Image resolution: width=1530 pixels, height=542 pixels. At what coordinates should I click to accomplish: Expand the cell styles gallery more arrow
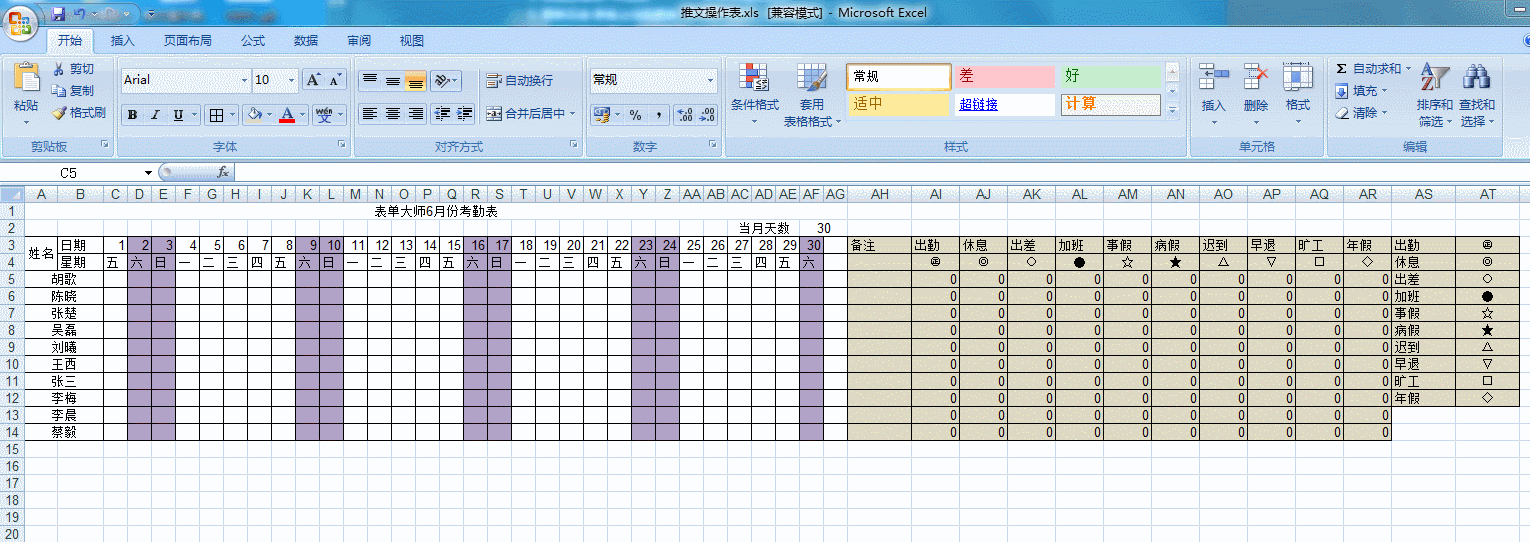[1173, 111]
